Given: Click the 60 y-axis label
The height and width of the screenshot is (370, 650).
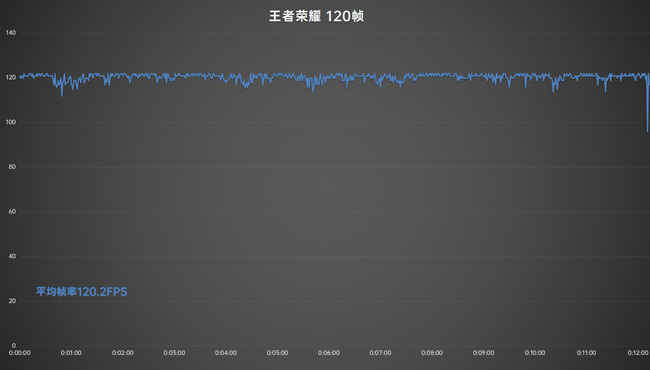Looking at the screenshot, I should (x=12, y=212).
